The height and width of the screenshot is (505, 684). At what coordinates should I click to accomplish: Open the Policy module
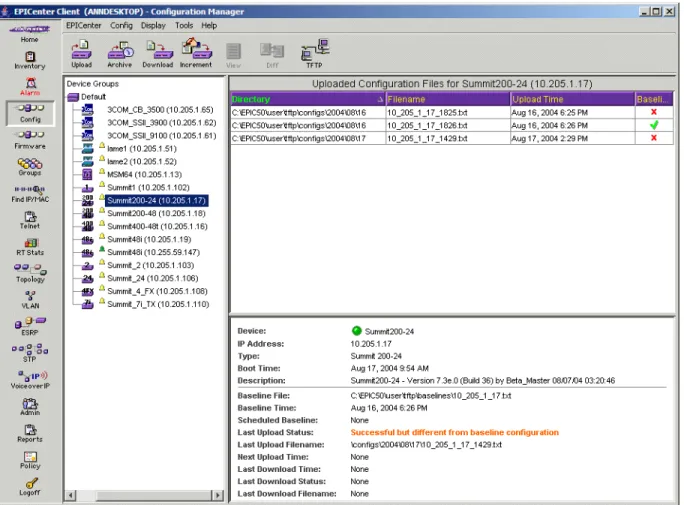[x=30, y=460]
